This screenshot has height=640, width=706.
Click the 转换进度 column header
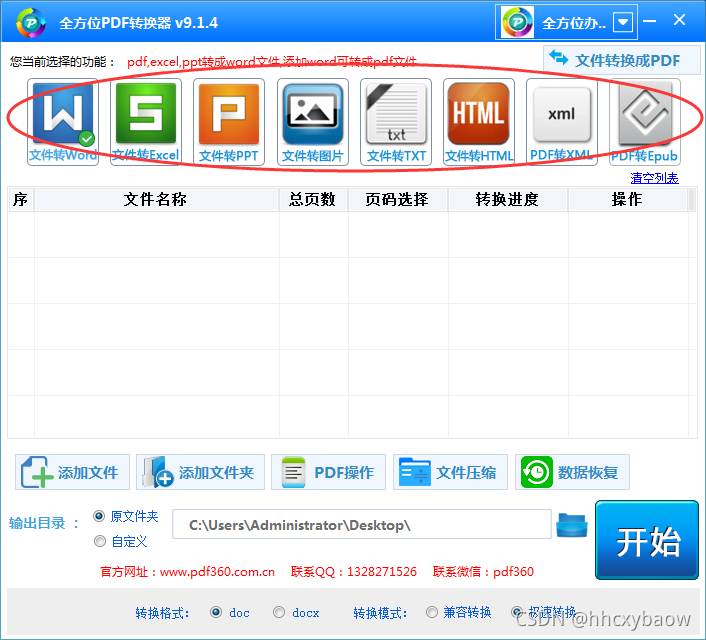click(x=508, y=200)
